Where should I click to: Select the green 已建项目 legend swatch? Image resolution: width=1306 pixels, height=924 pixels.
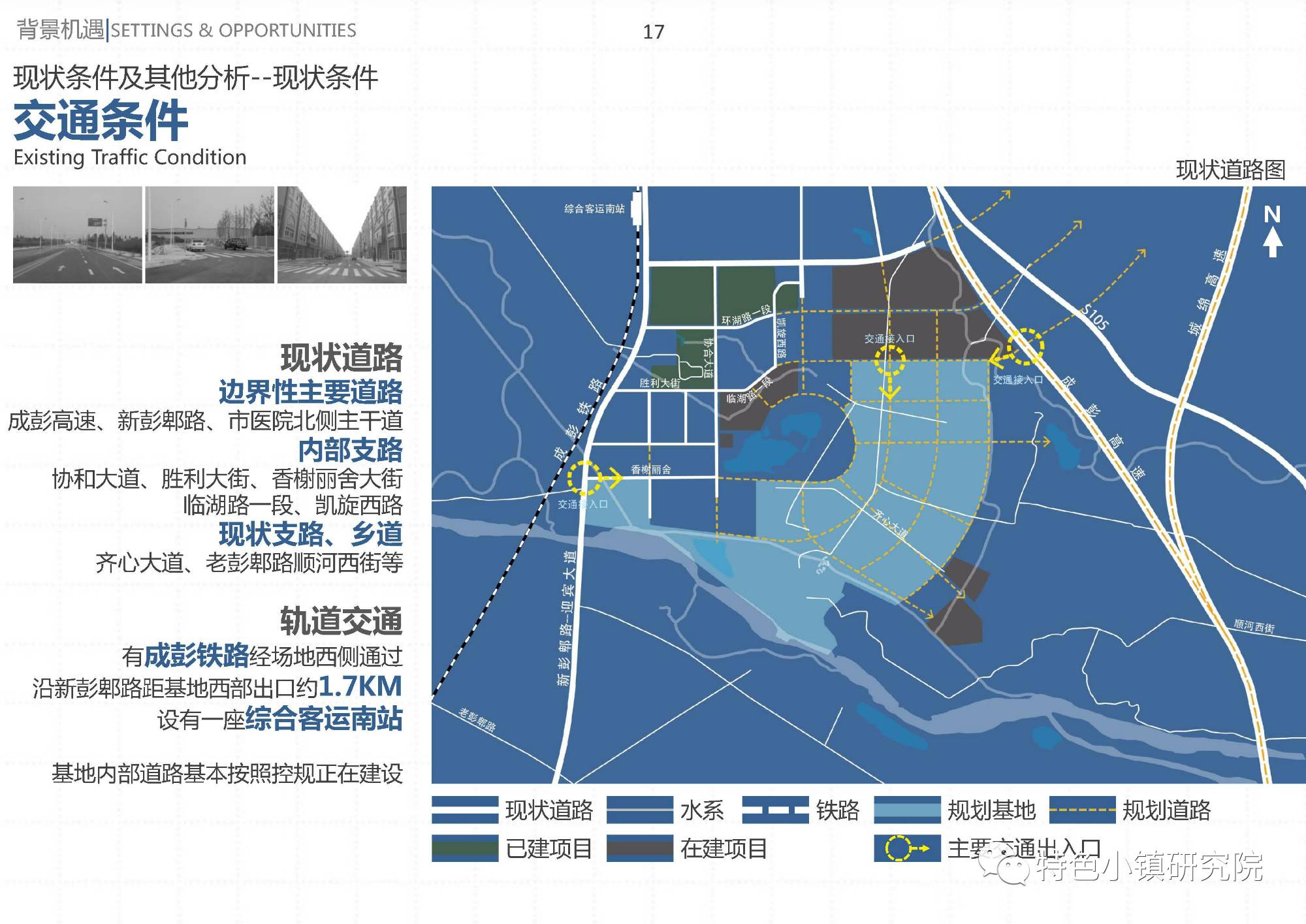465,848
